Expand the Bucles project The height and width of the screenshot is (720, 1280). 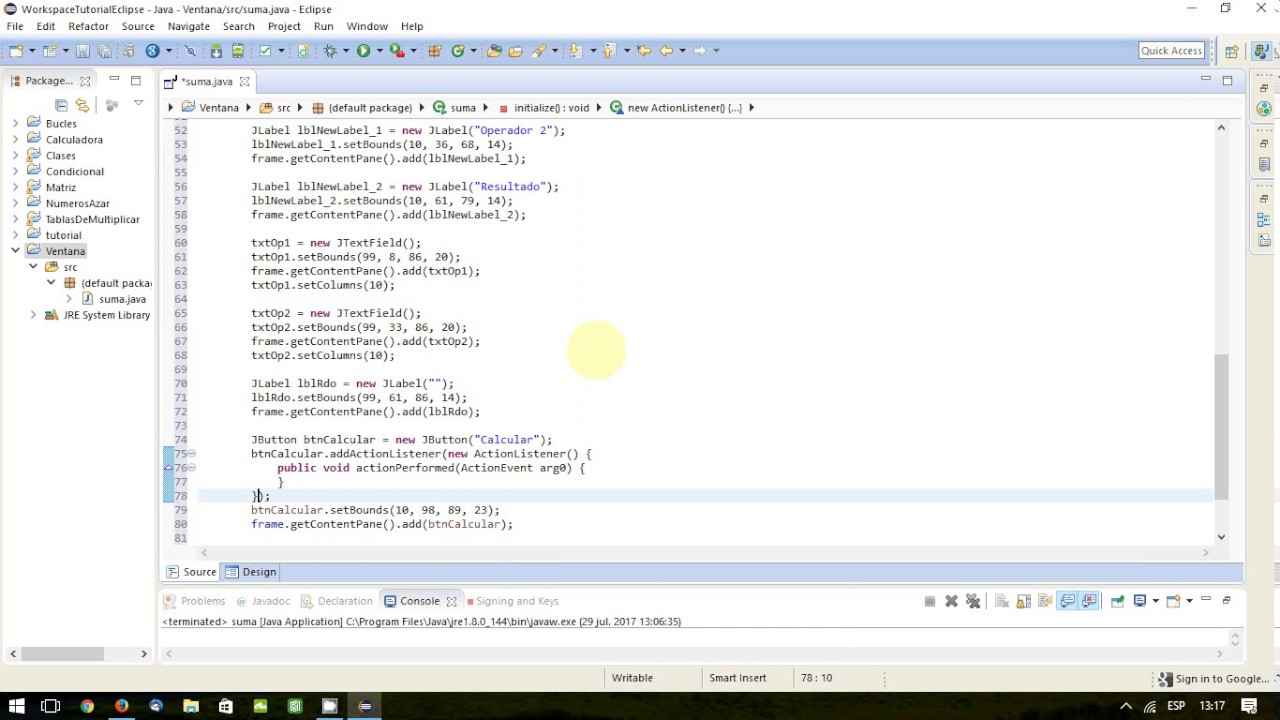click(x=15, y=123)
